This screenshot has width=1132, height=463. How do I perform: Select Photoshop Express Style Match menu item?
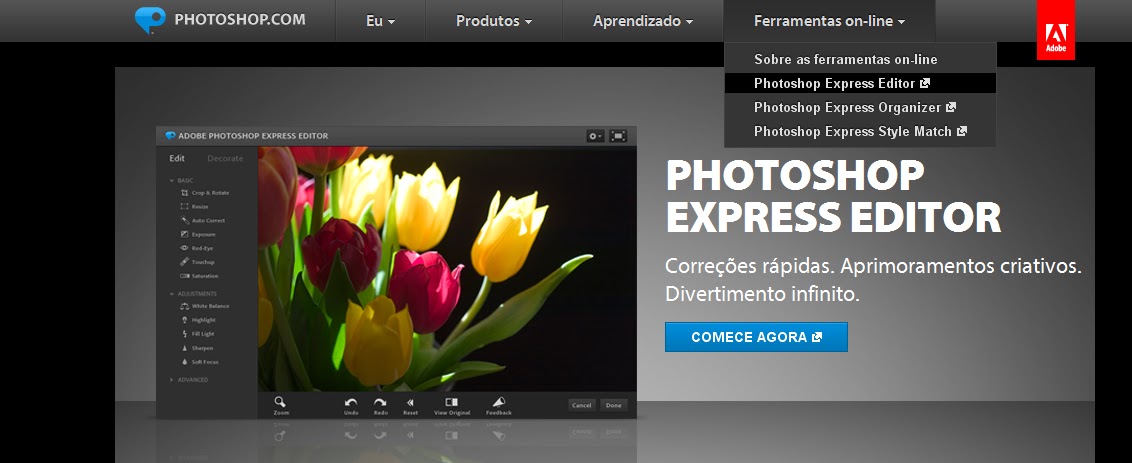[860, 131]
